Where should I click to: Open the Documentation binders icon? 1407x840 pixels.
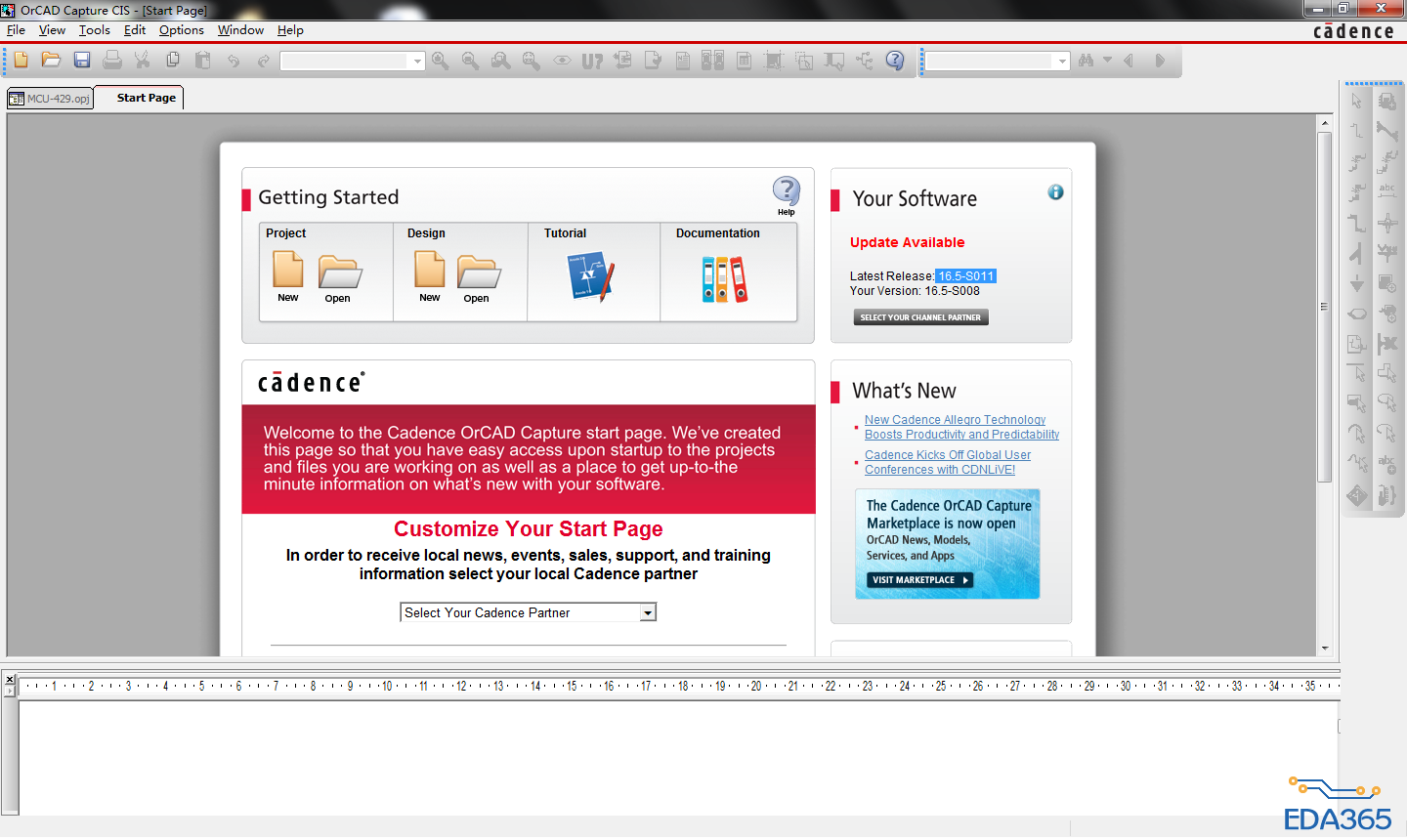point(725,278)
